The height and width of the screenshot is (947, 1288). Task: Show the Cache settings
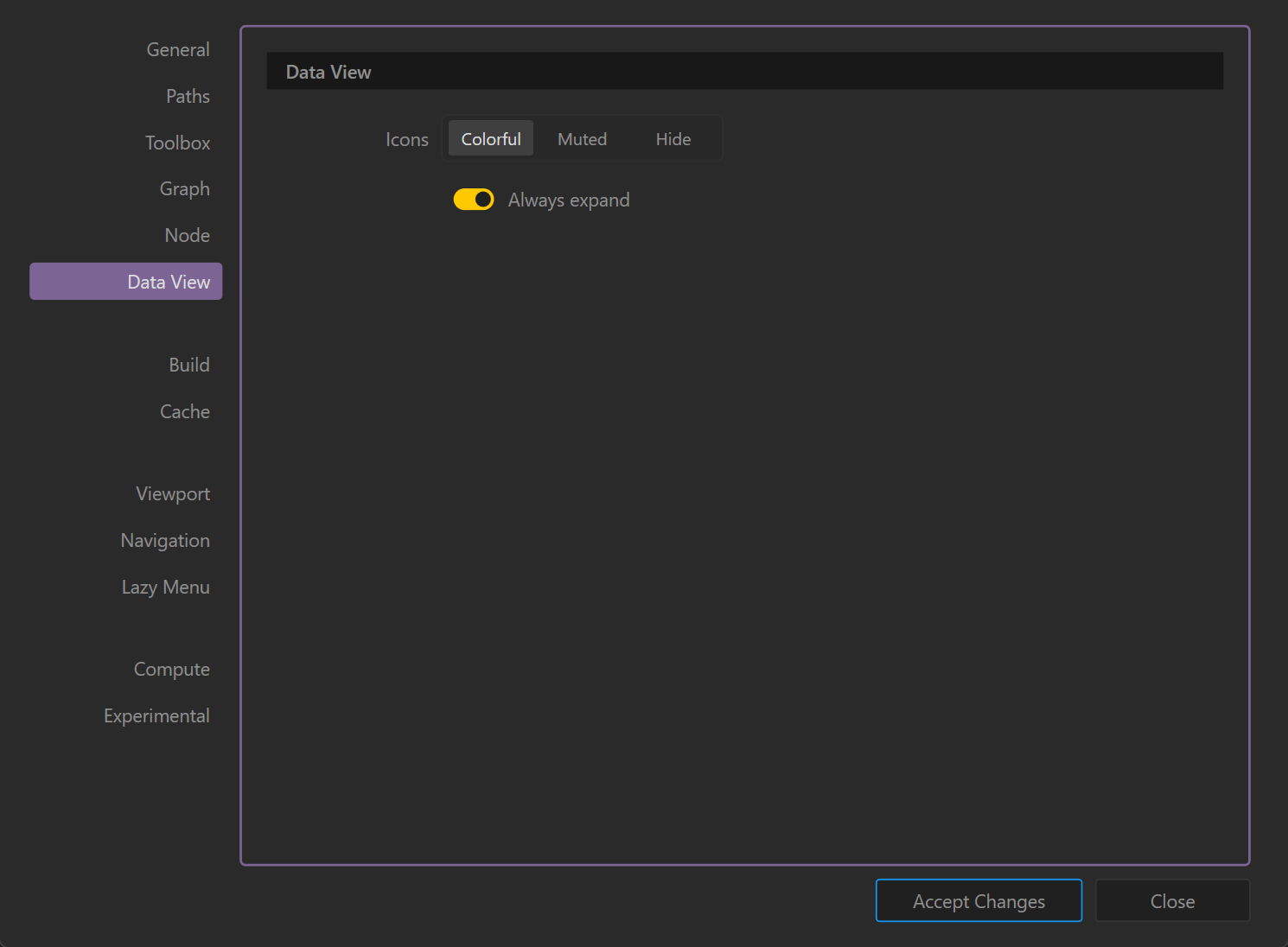tap(184, 412)
